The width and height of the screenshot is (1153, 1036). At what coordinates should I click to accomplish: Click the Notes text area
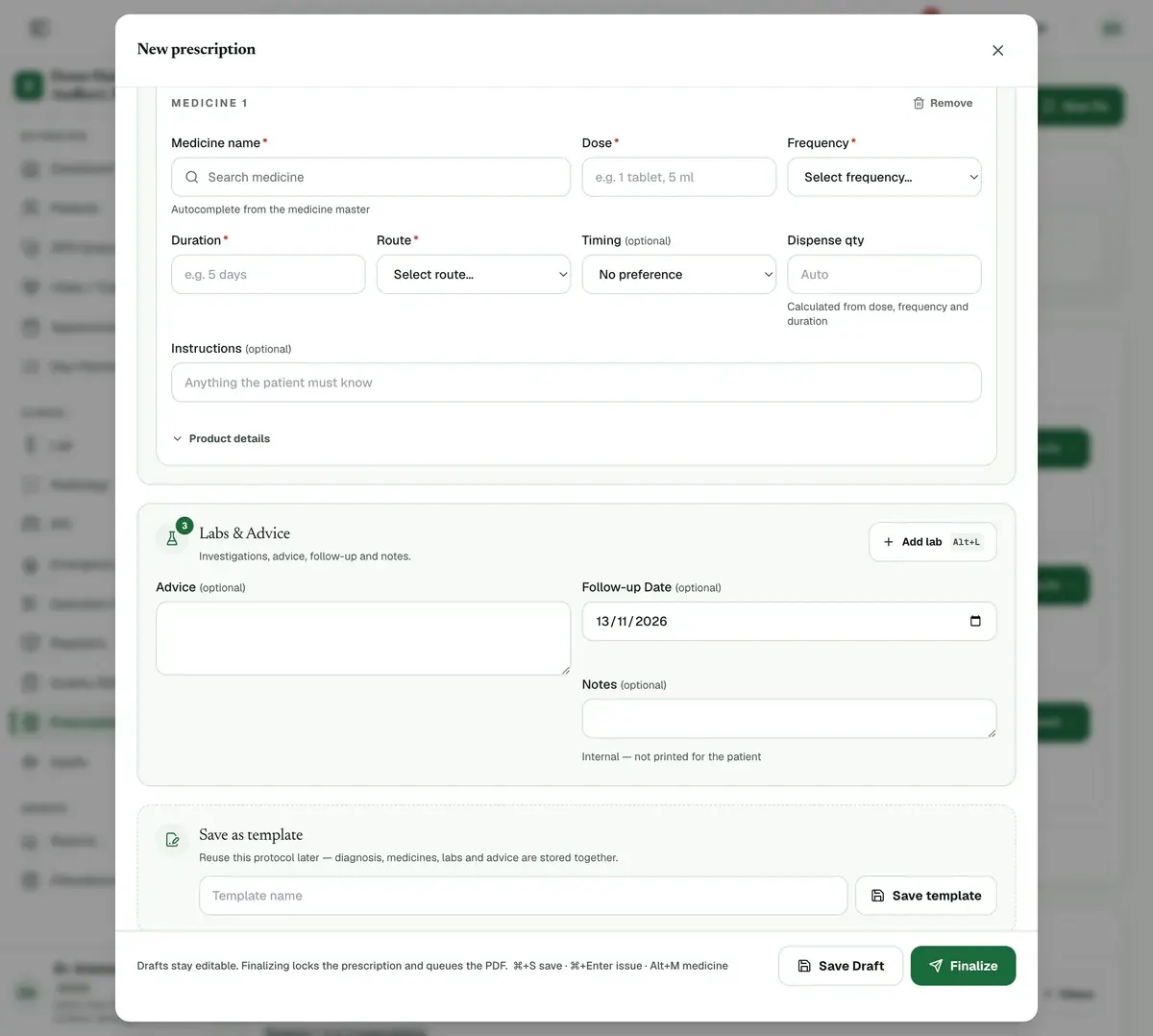point(789,719)
